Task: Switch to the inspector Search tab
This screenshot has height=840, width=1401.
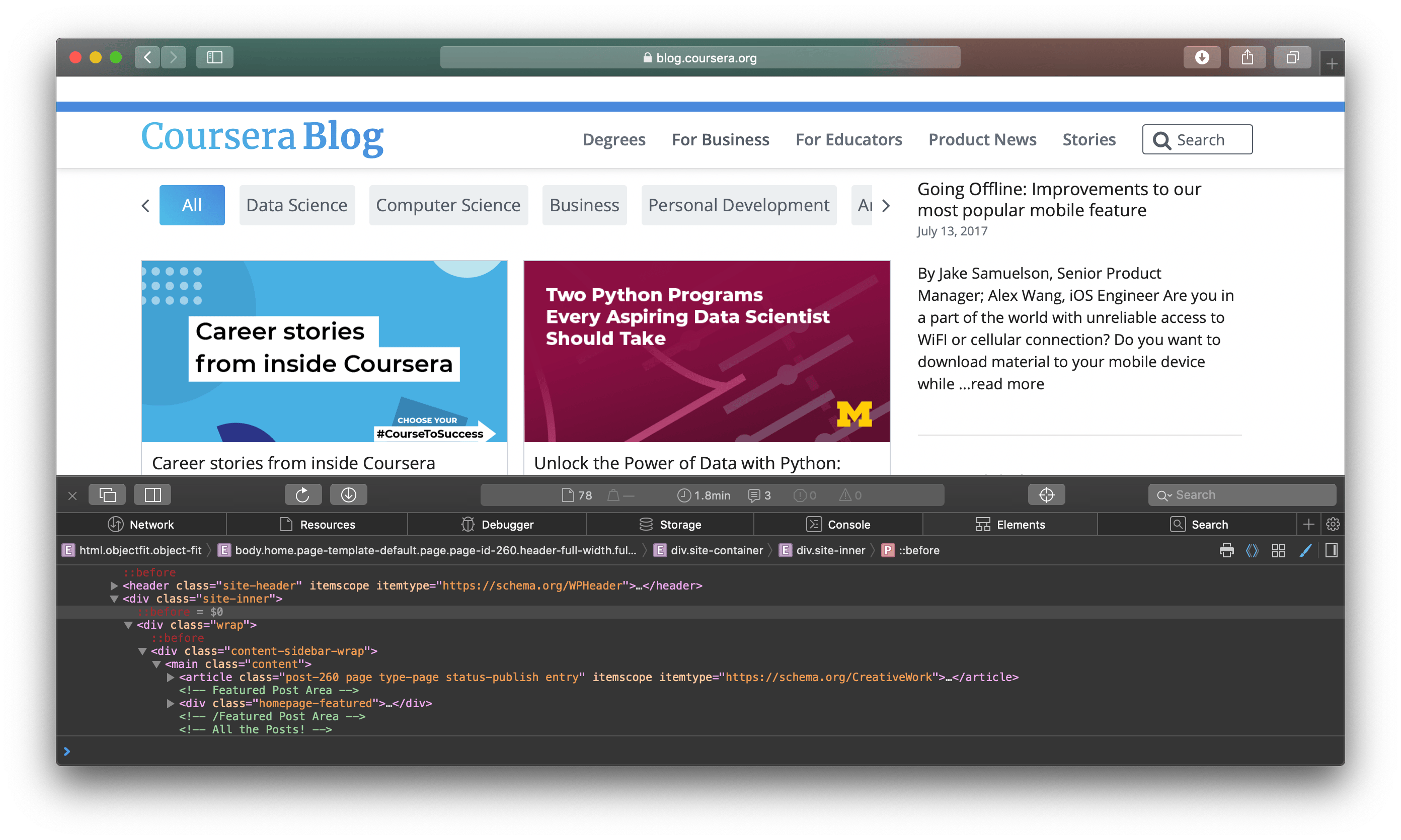Action: [x=1198, y=525]
